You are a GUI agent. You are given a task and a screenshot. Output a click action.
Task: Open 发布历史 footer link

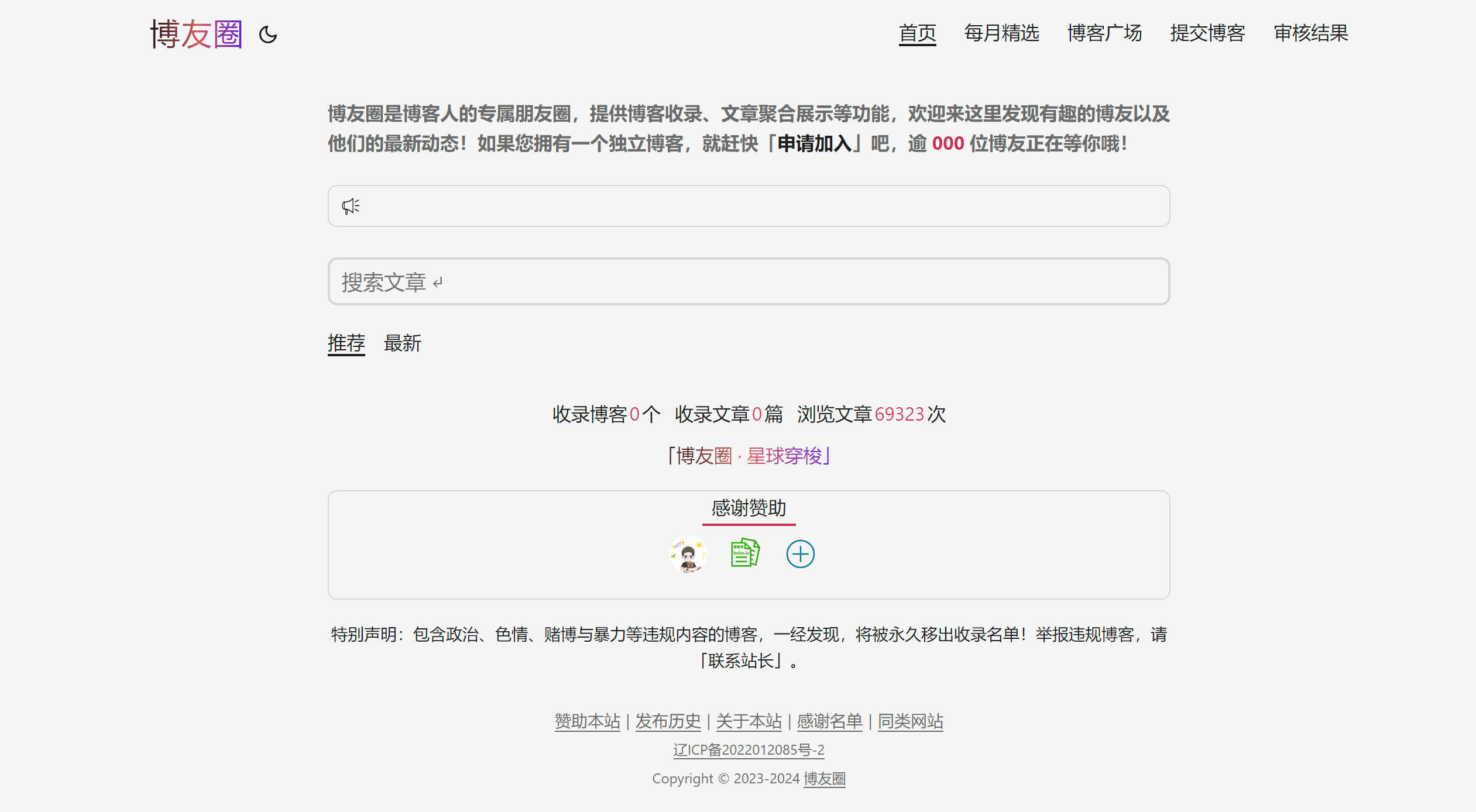[x=668, y=721]
